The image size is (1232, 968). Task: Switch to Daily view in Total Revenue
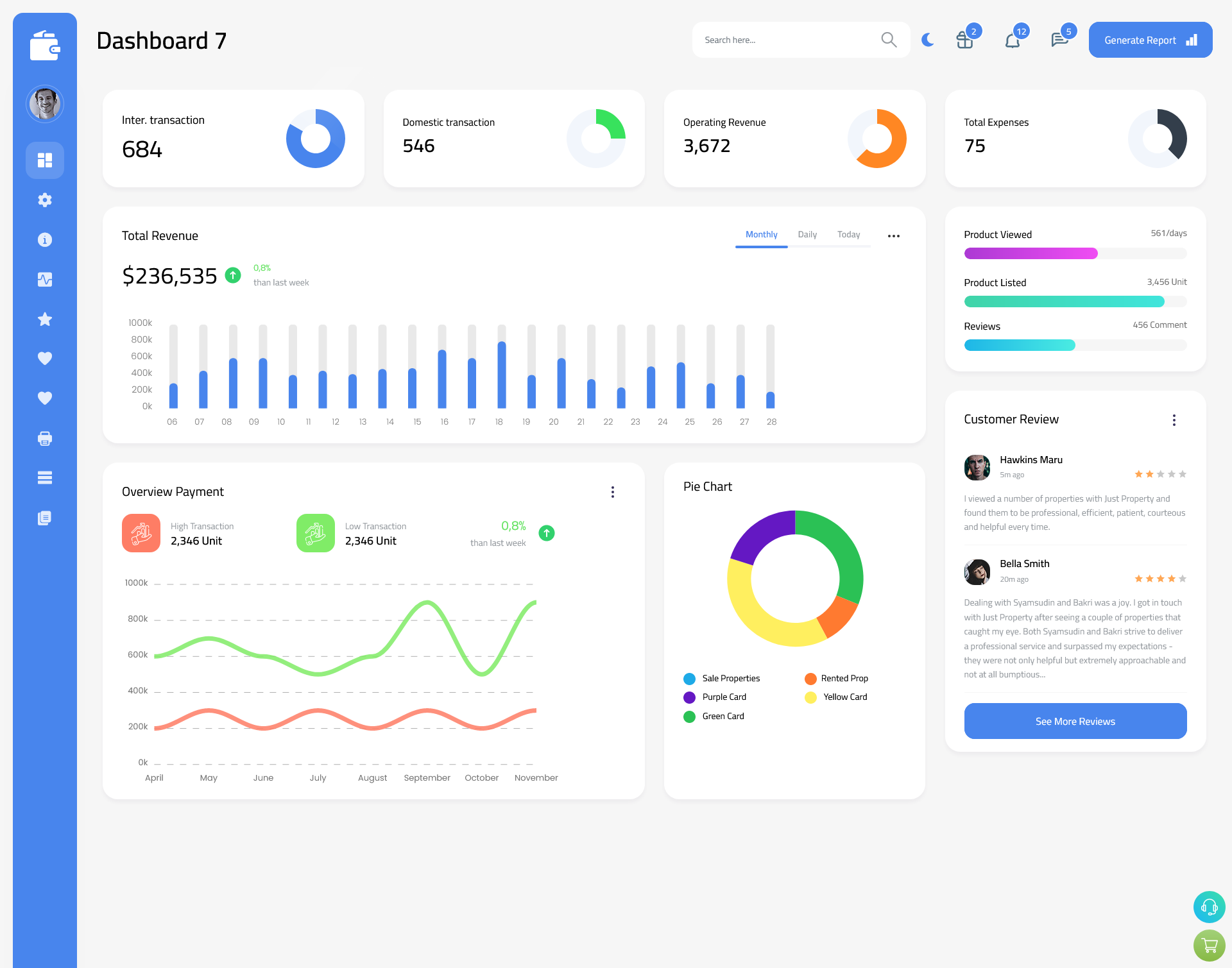click(807, 235)
